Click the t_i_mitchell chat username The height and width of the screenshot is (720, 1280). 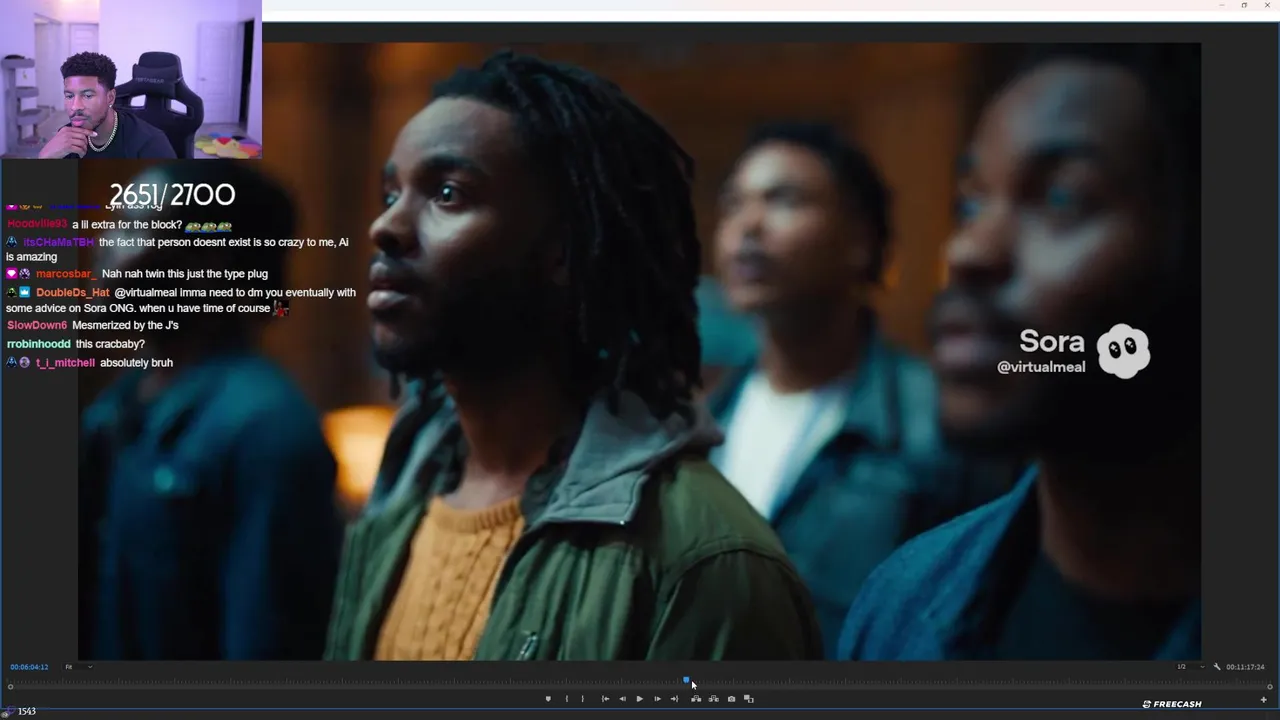65,363
